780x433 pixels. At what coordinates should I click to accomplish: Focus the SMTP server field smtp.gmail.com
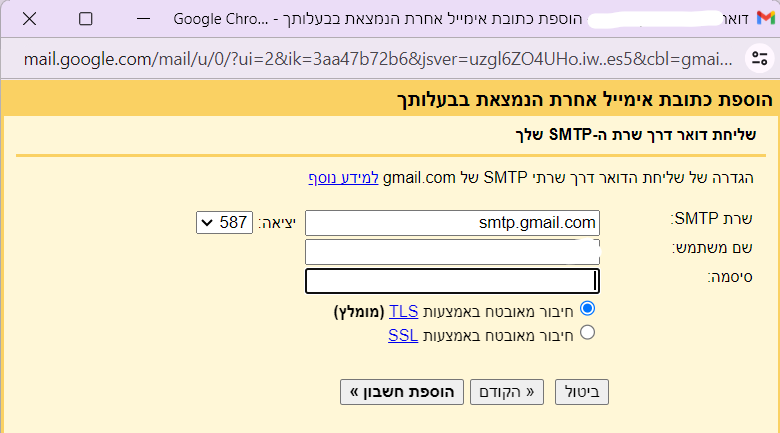click(x=452, y=222)
